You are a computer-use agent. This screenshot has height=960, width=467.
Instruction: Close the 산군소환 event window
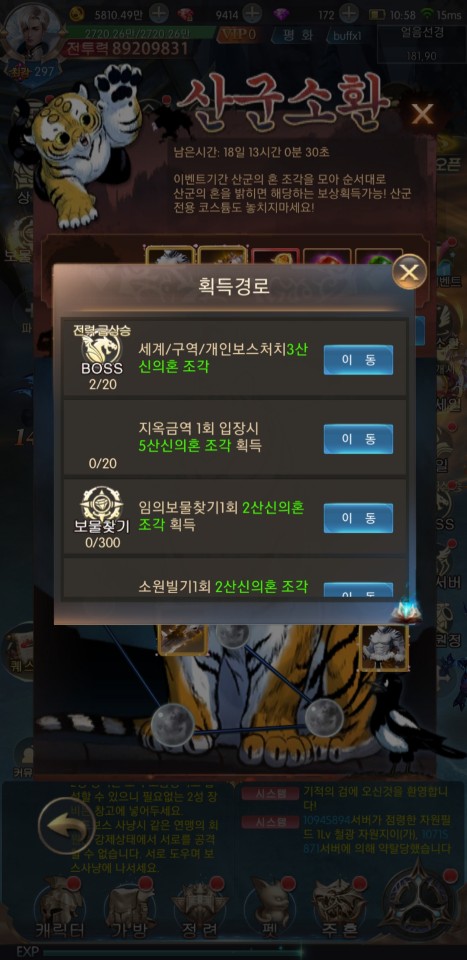(422, 114)
